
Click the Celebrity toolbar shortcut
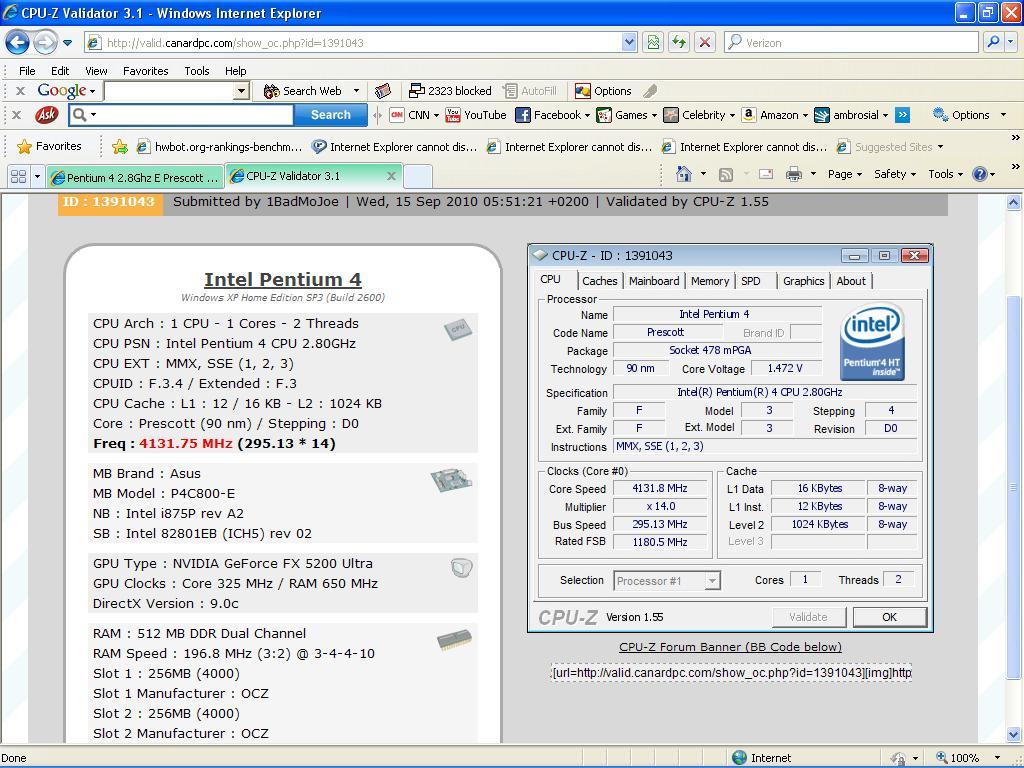point(699,115)
